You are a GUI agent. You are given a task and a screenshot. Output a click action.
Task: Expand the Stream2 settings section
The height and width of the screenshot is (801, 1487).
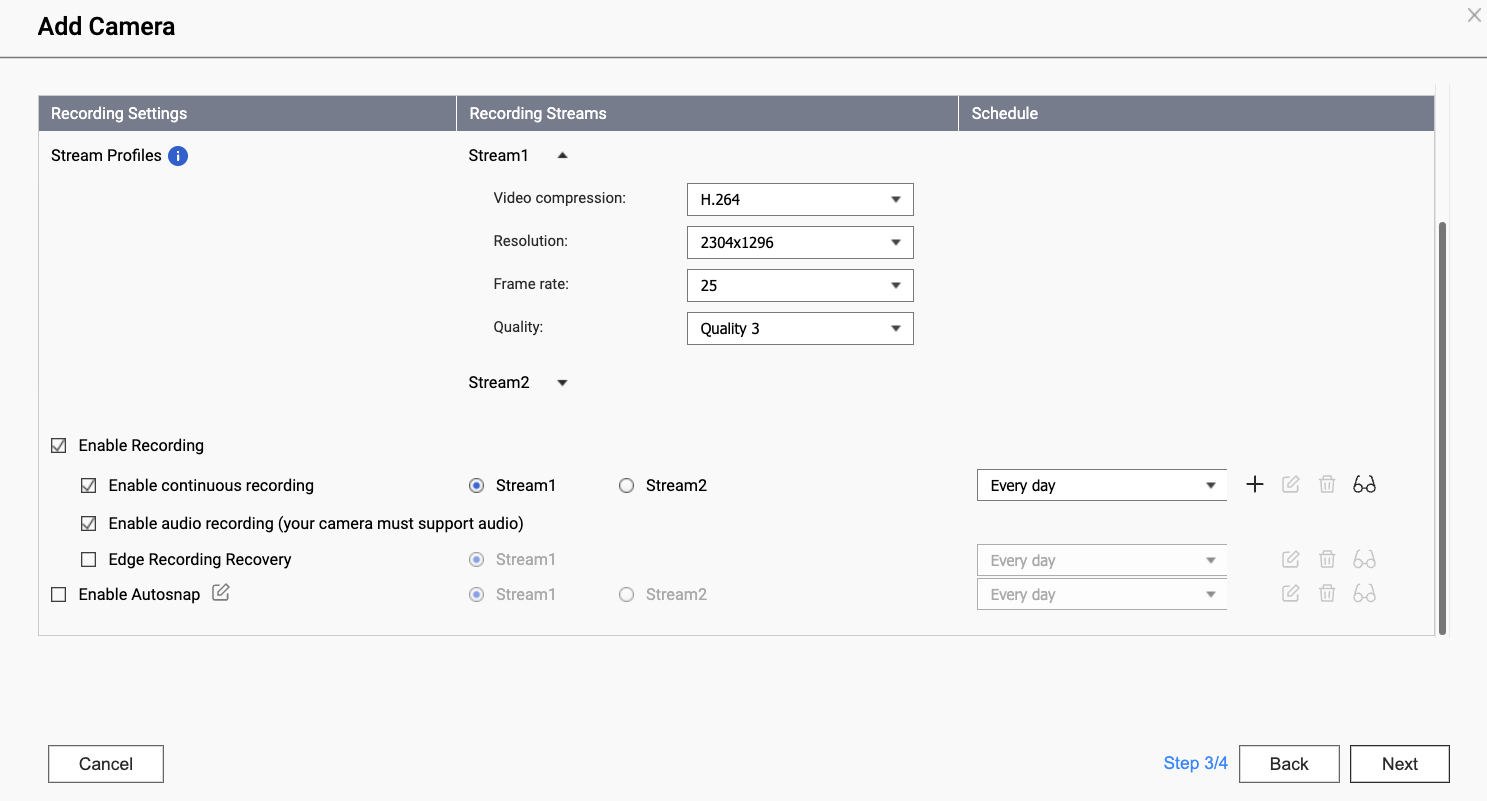[562, 383]
